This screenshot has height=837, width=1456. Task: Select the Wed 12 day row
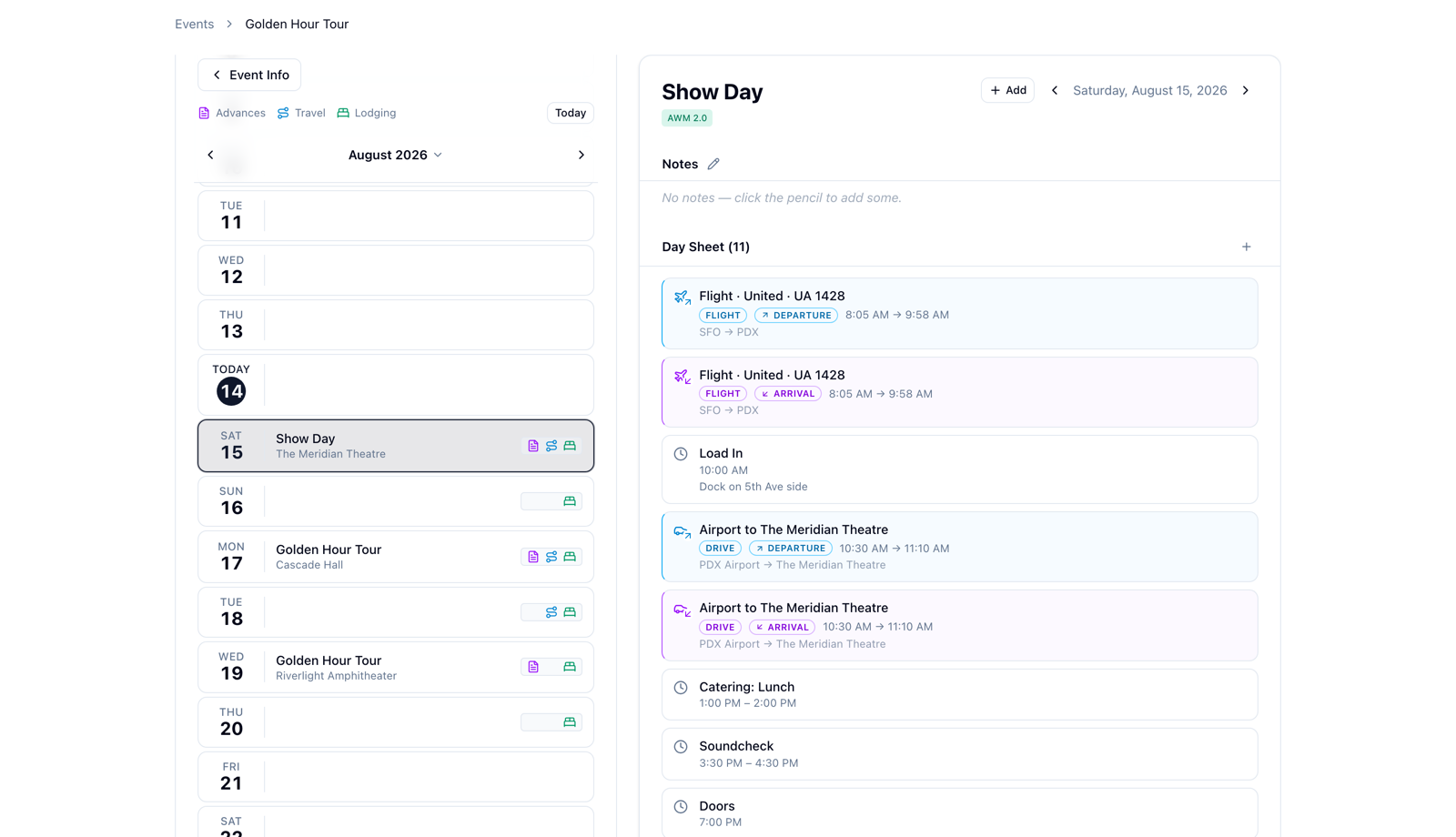[x=396, y=270]
